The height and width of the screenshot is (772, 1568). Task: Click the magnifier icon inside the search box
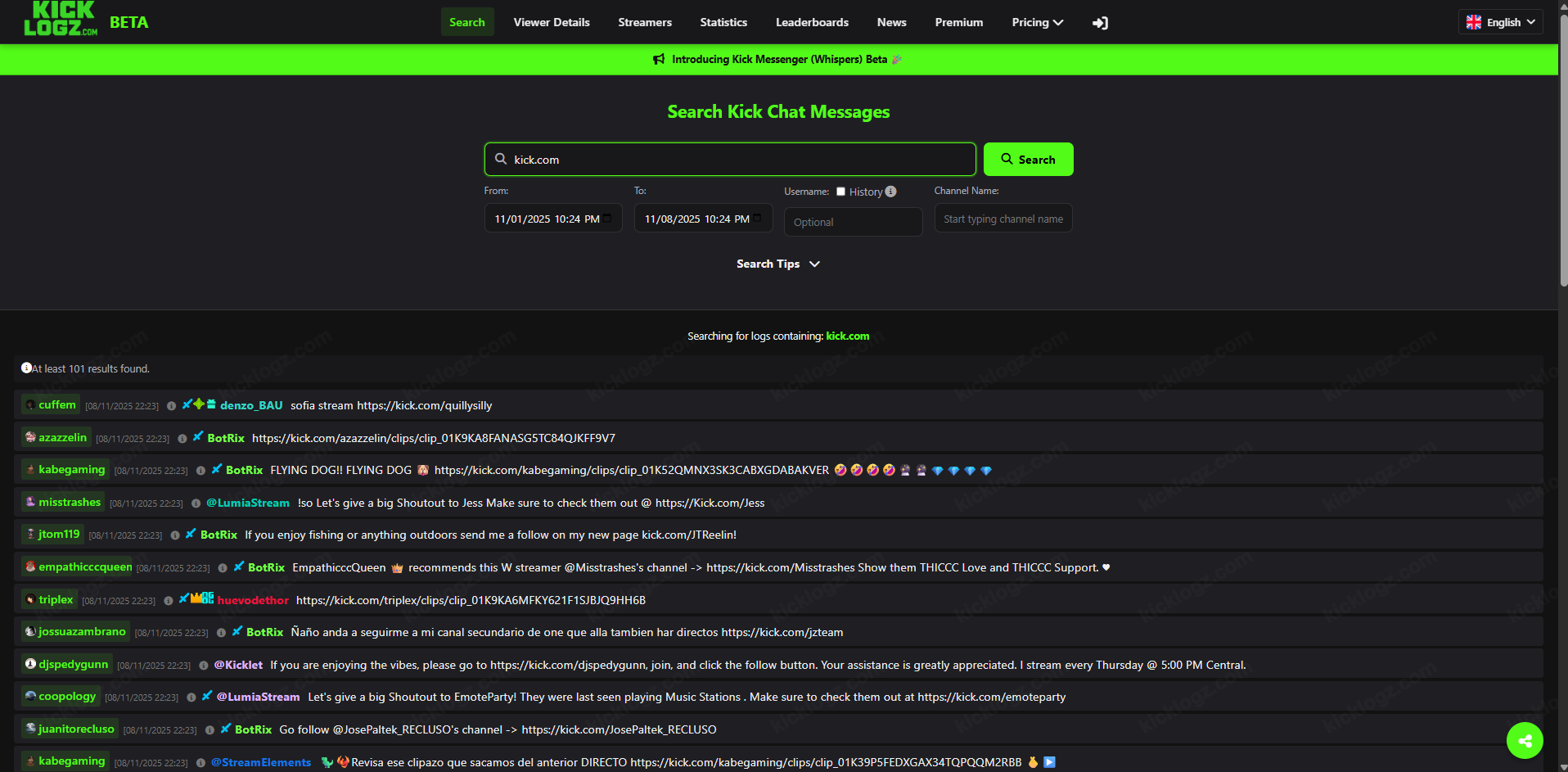(x=500, y=159)
